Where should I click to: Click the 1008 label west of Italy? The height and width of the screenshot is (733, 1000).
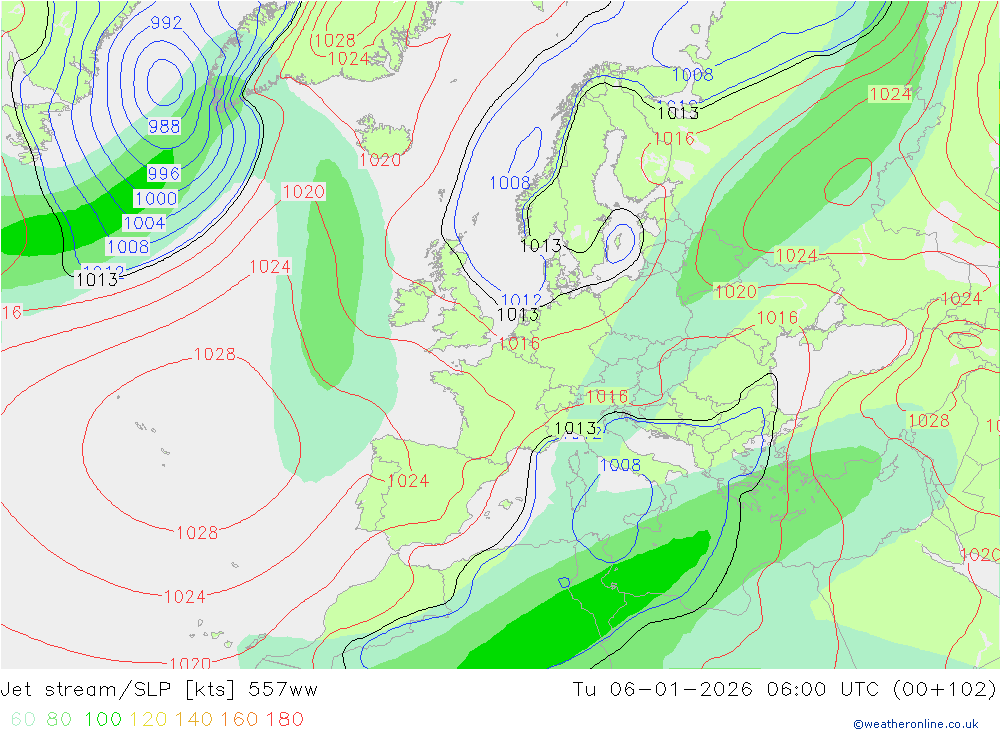point(620,465)
